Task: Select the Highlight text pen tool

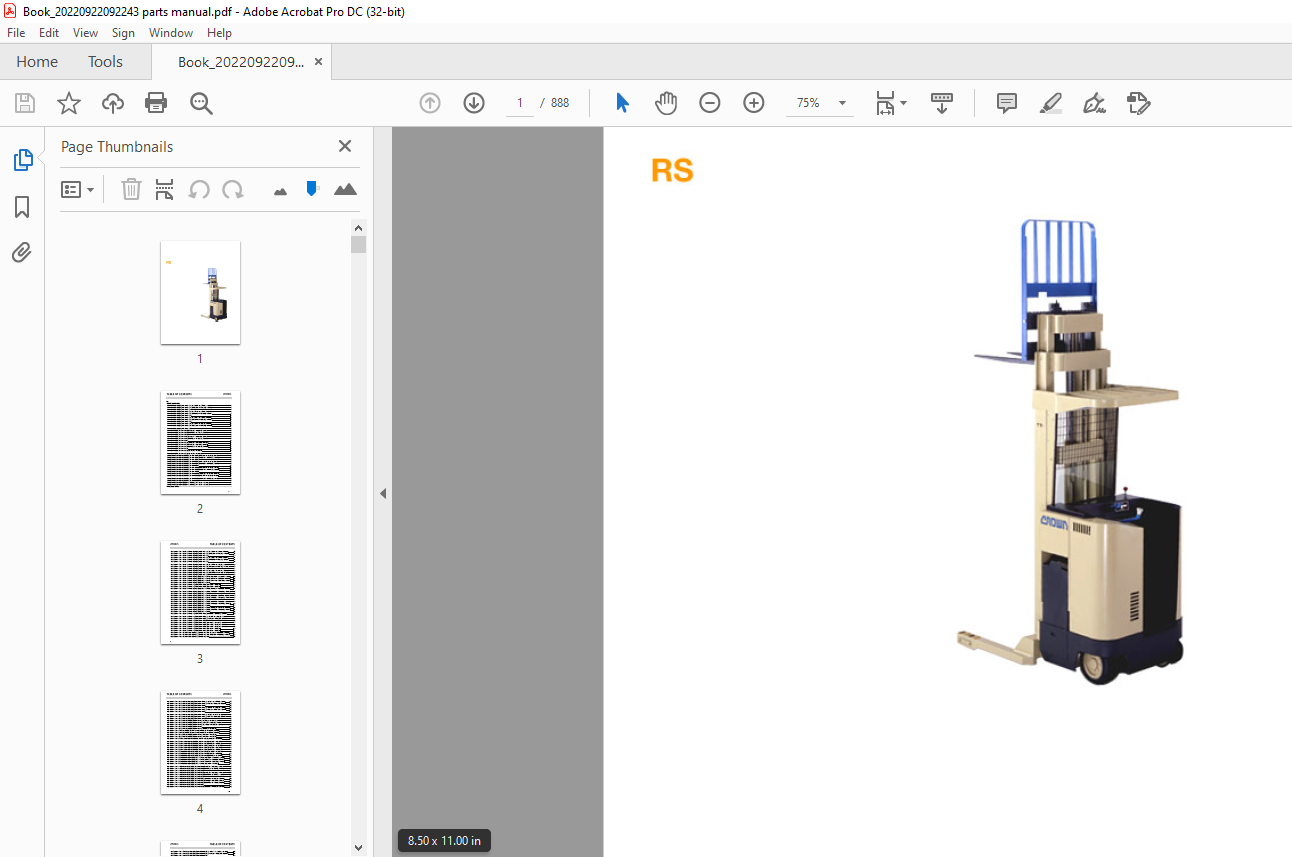Action: coord(1050,103)
